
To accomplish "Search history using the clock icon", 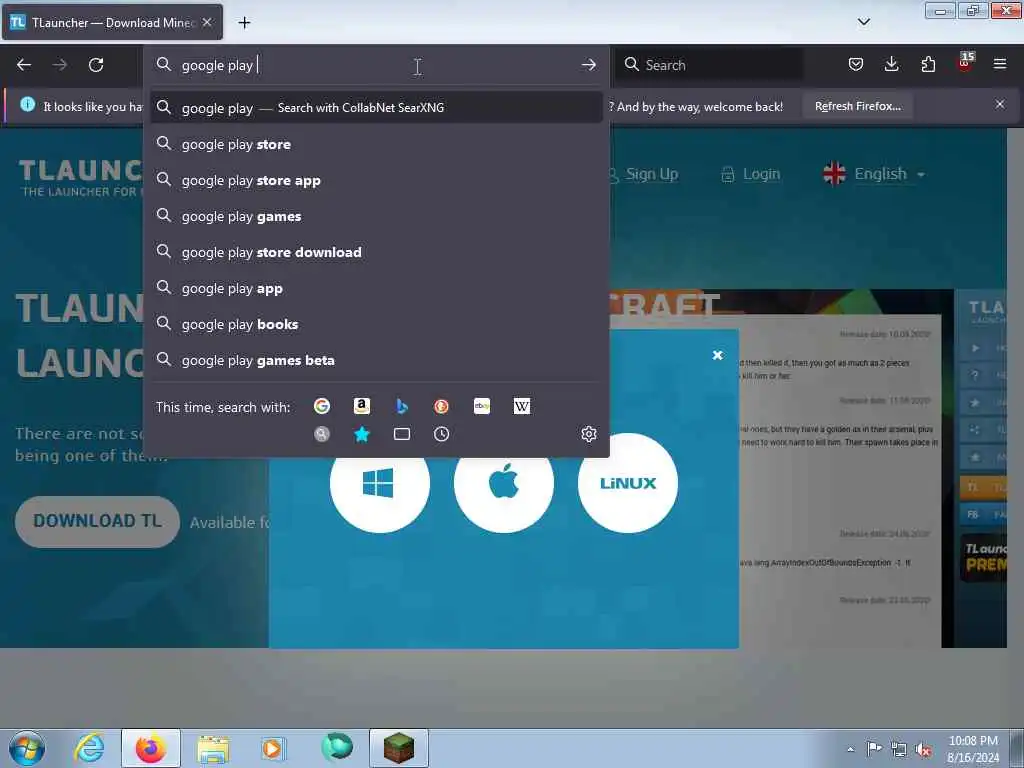I will tap(441, 434).
